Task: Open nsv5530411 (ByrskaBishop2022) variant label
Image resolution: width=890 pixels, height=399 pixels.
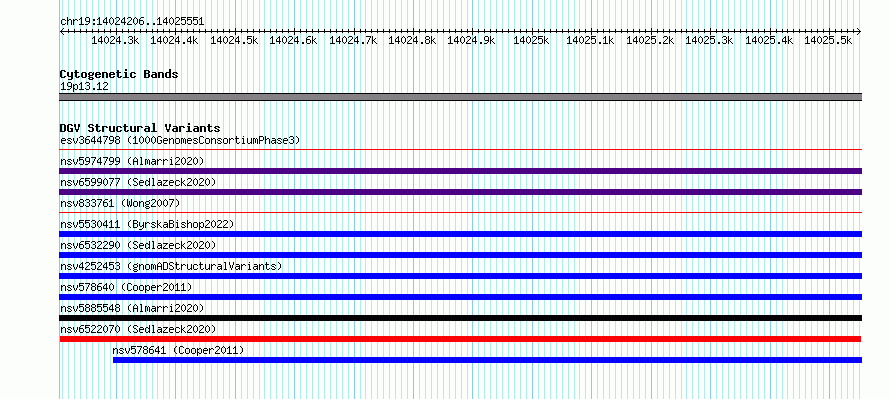Action: (147, 224)
